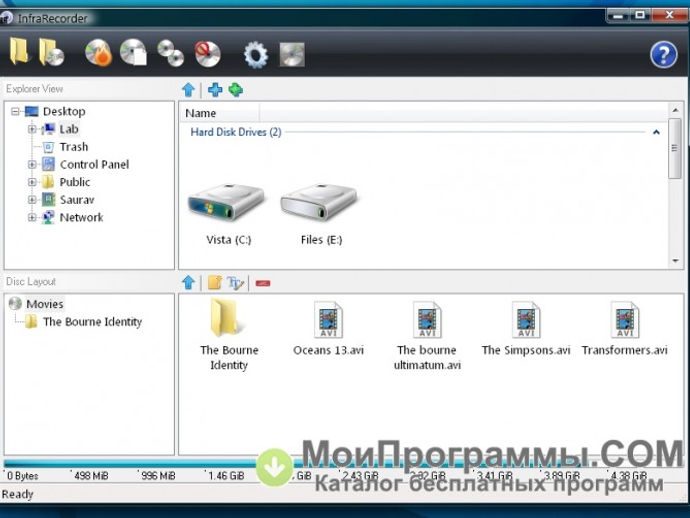Click the red Remove icon in Disc Layout
The width and height of the screenshot is (690, 518).
coord(263,283)
